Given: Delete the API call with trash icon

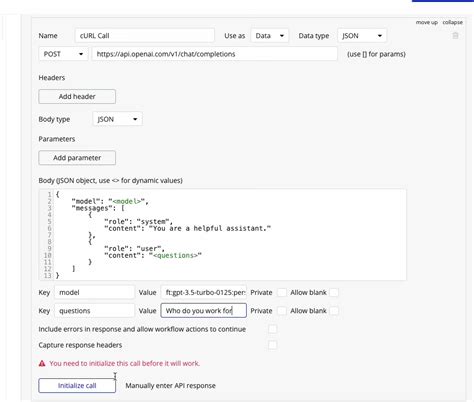Looking at the screenshot, I should click(455, 36).
